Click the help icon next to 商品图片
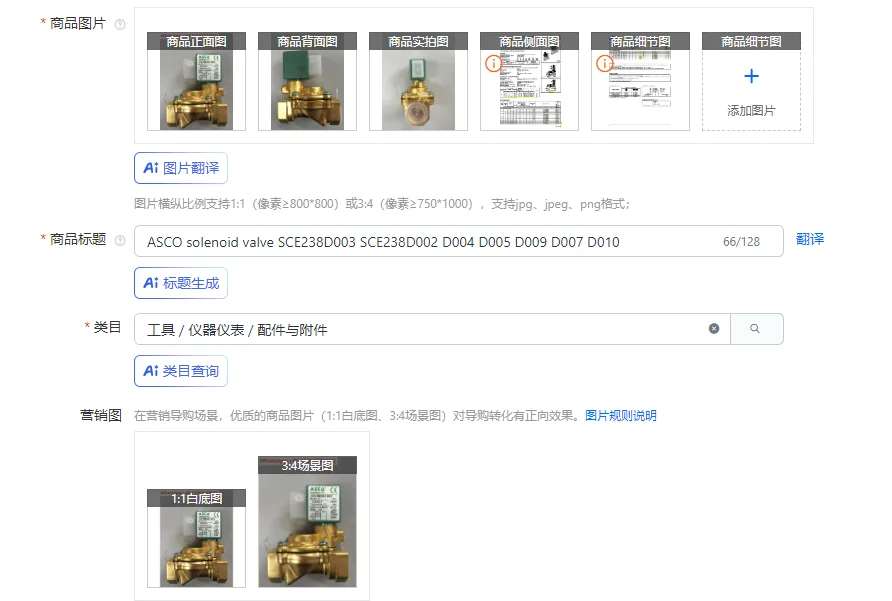The height and width of the screenshot is (601, 892). [x=120, y=24]
